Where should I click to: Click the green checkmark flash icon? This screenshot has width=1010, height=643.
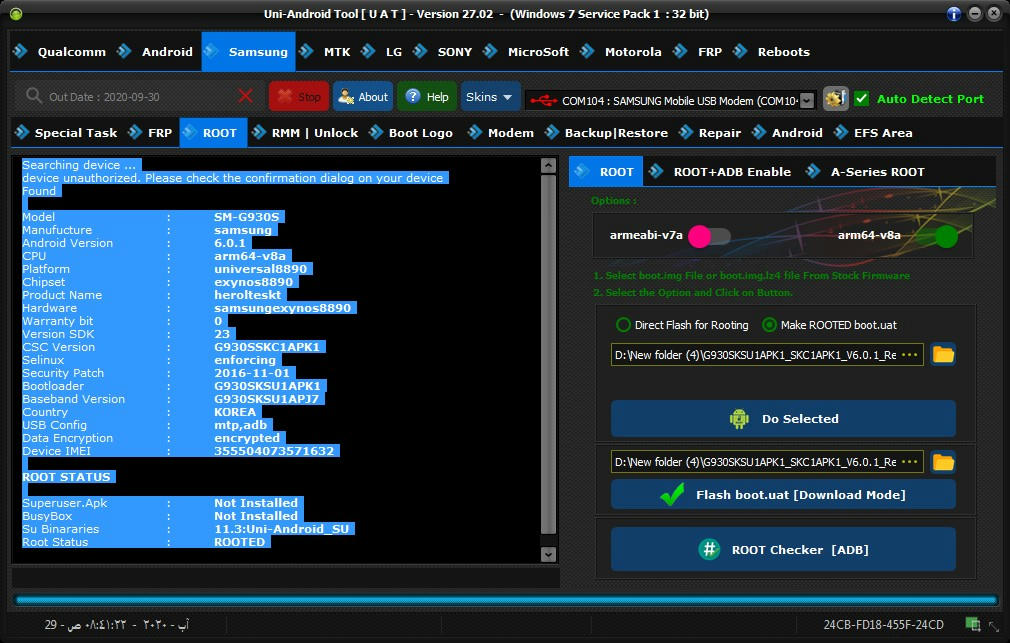pos(672,495)
